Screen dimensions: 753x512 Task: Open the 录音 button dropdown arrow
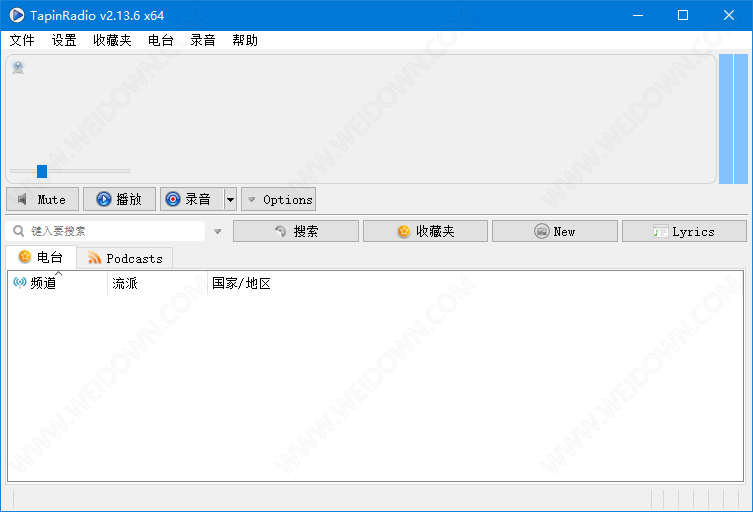231,199
